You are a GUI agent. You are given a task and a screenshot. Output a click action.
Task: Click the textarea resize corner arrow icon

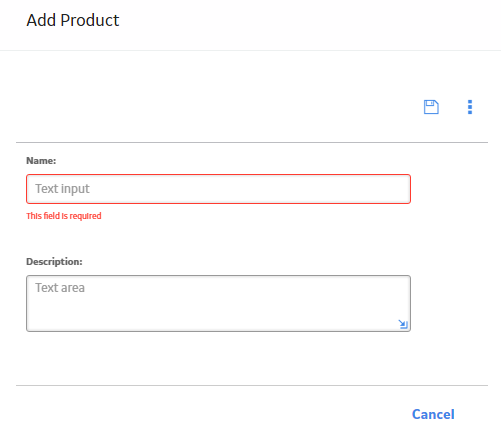(403, 324)
